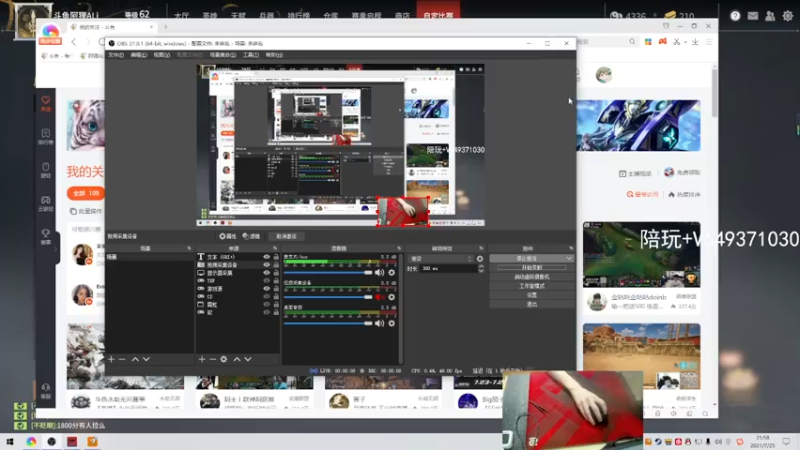Click 退出 (Exit) button in OBS controls
The height and width of the screenshot is (450, 800).
coord(532,304)
